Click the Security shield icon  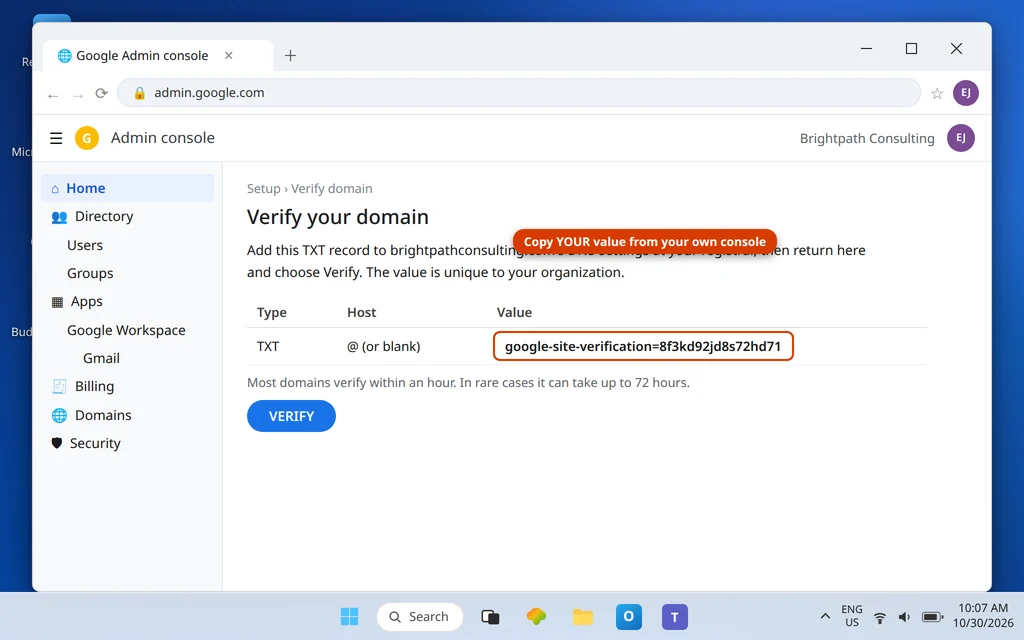pyautogui.click(x=57, y=443)
